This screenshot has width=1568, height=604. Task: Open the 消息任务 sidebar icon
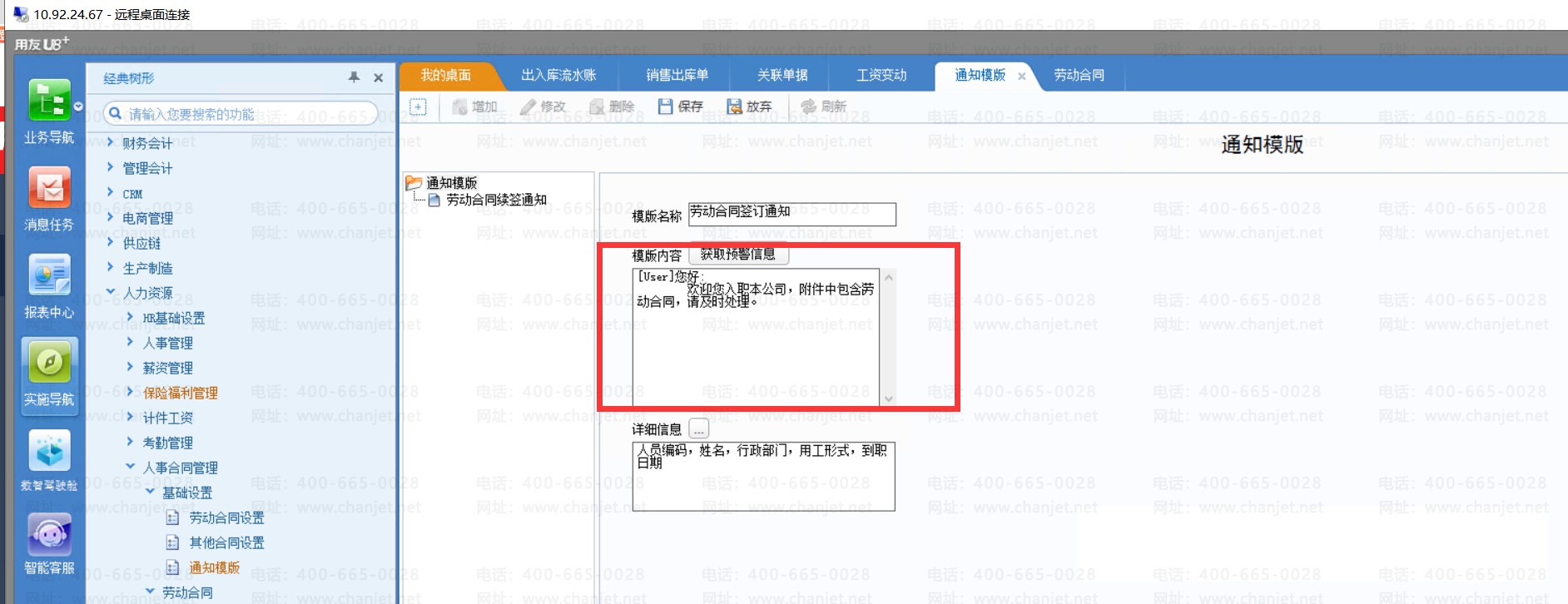pos(49,199)
